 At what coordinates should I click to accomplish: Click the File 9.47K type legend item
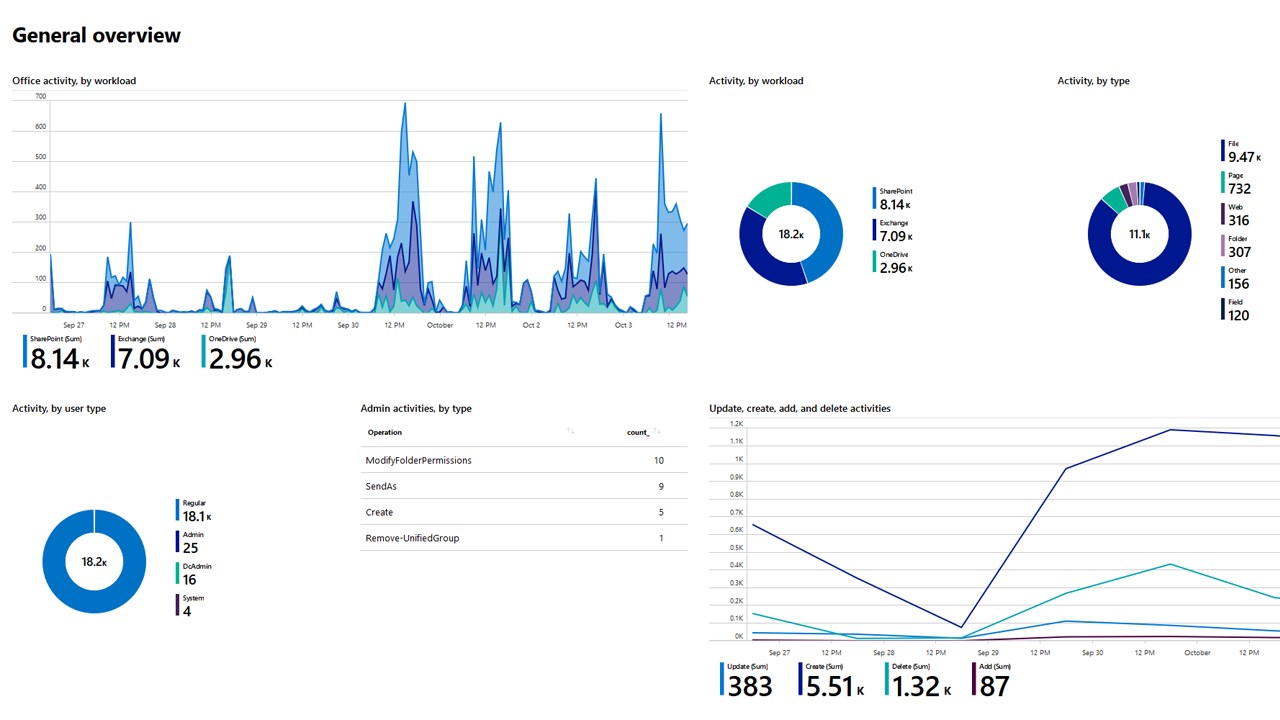point(1241,151)
